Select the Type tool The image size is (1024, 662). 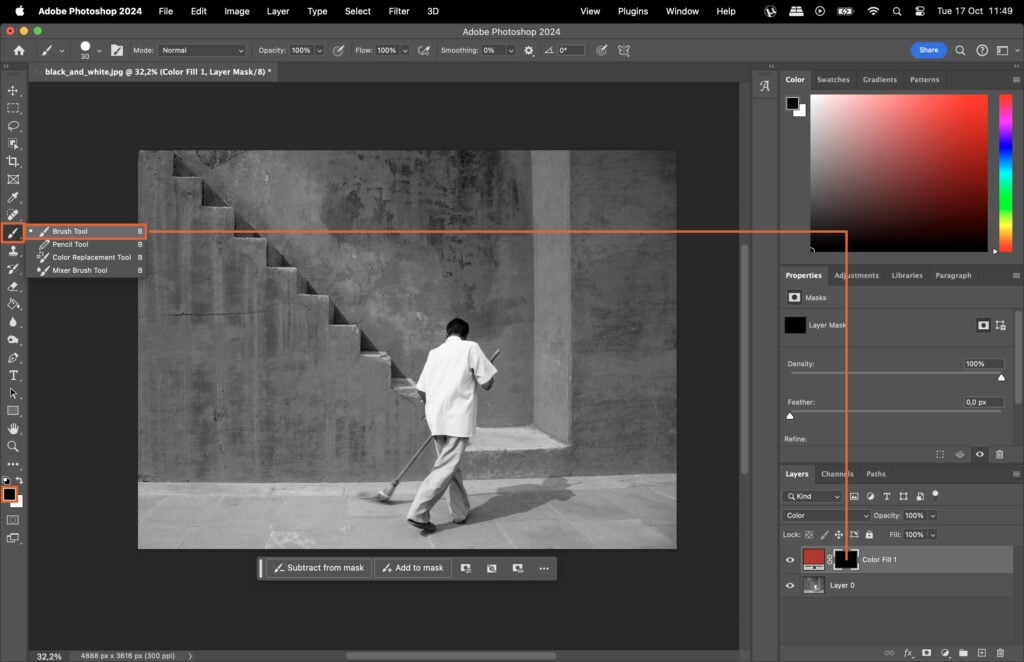(13, 375)
